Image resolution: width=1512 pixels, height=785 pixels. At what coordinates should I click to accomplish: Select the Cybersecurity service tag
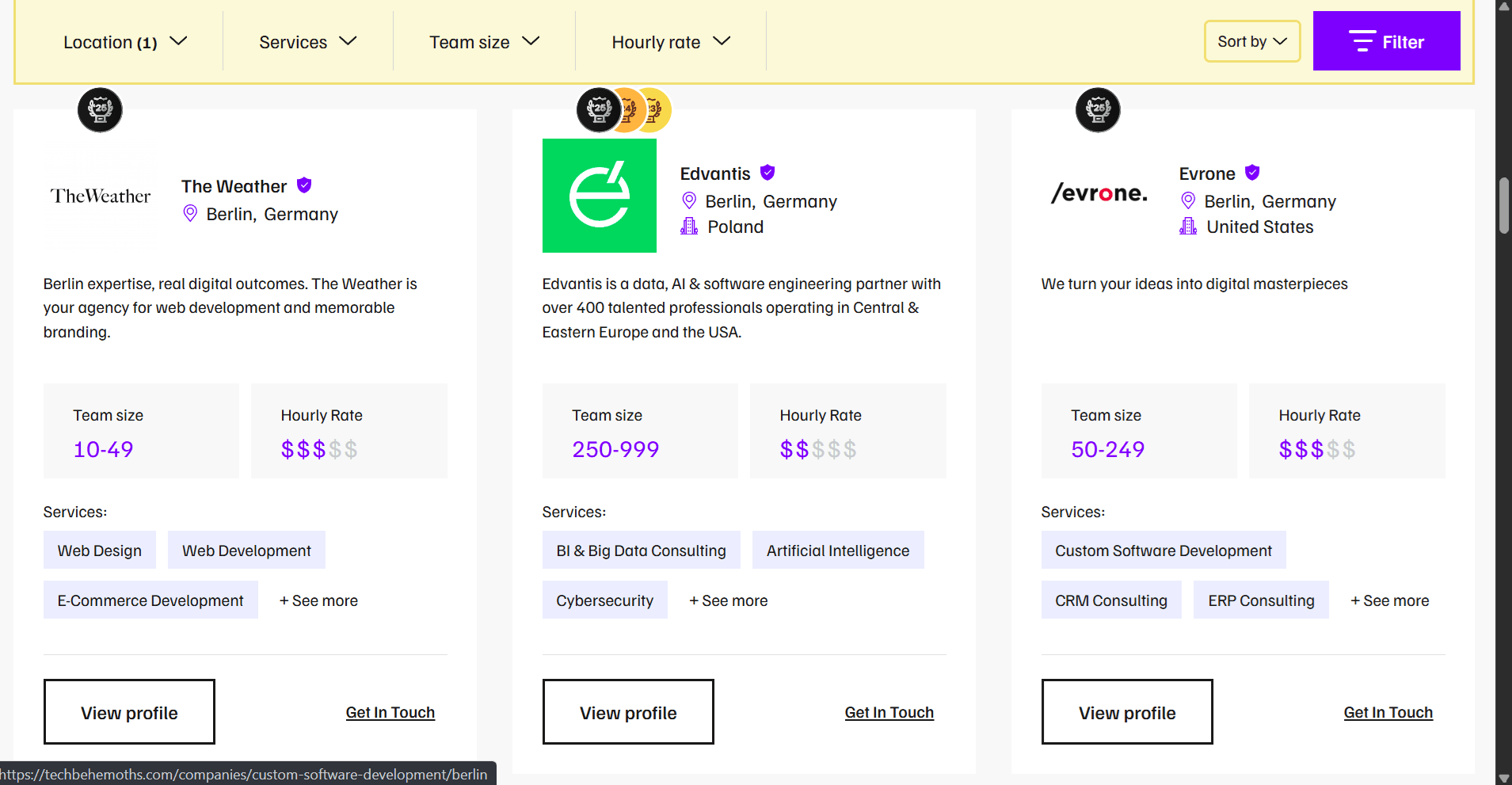[605, 600]
